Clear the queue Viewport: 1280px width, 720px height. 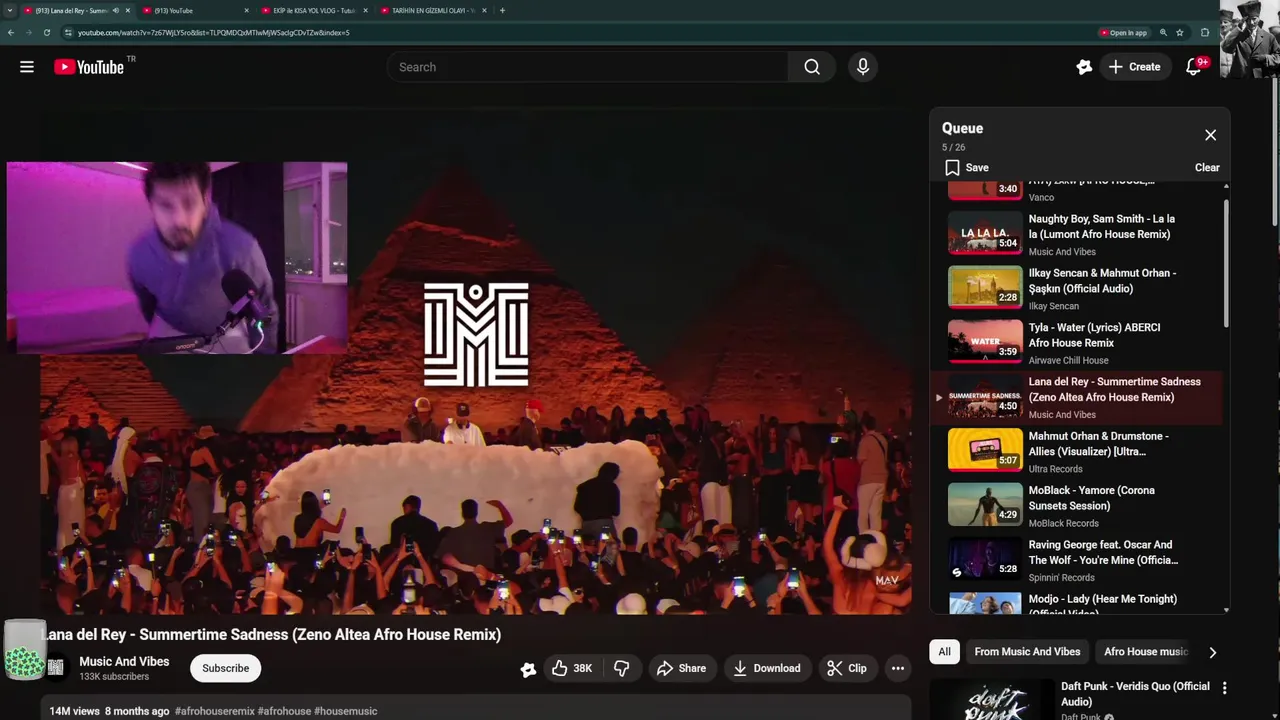click(1207, 168)
